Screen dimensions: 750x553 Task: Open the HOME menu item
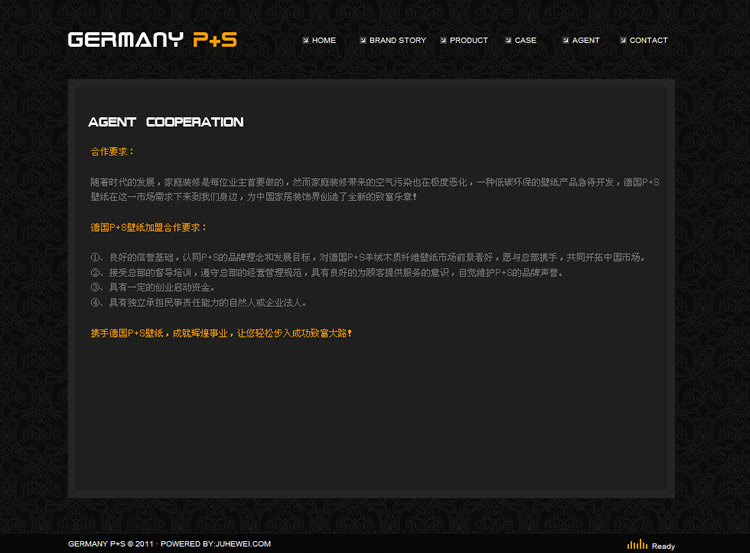324,41
